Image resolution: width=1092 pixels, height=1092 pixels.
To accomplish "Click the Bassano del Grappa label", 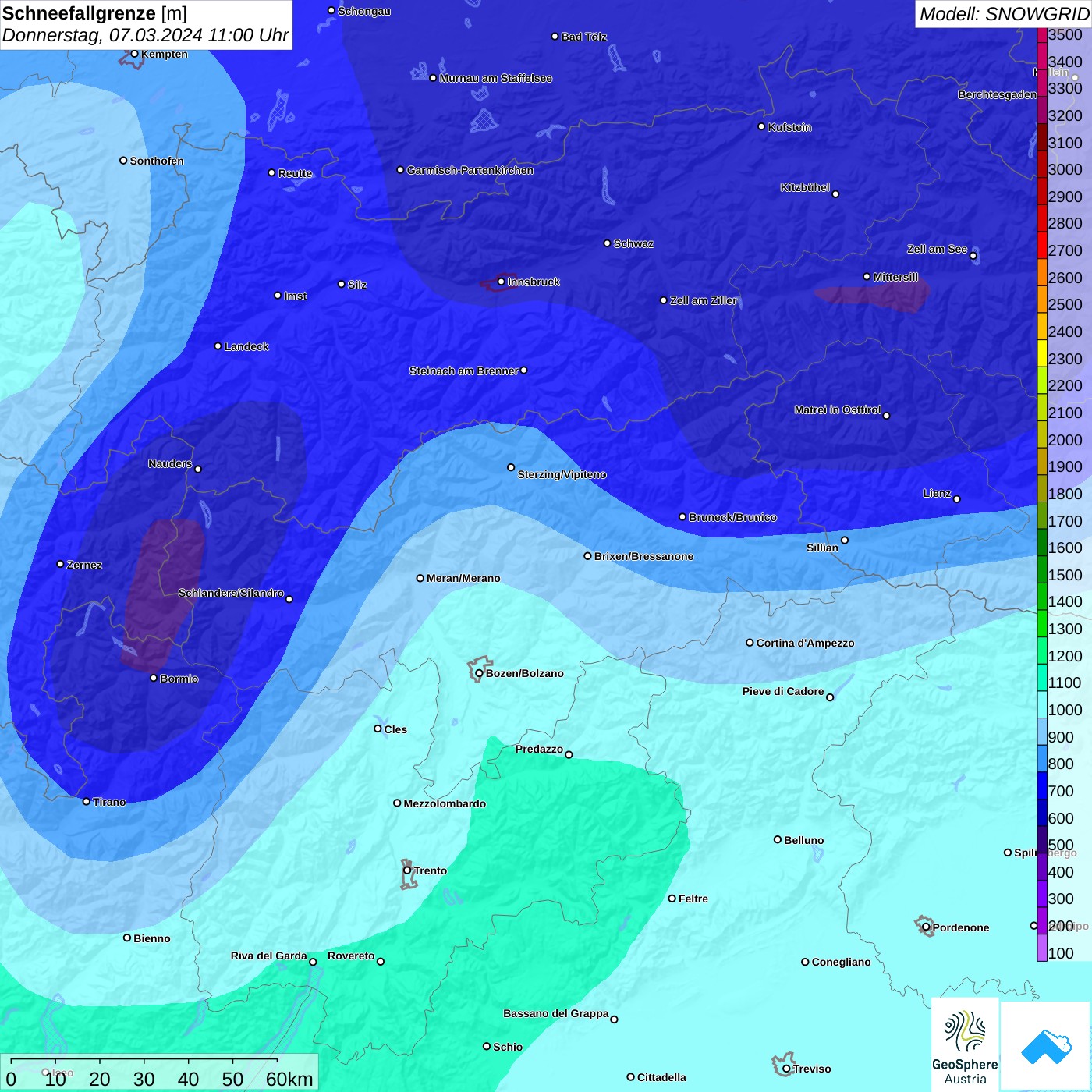I will tap(555, 1013).
